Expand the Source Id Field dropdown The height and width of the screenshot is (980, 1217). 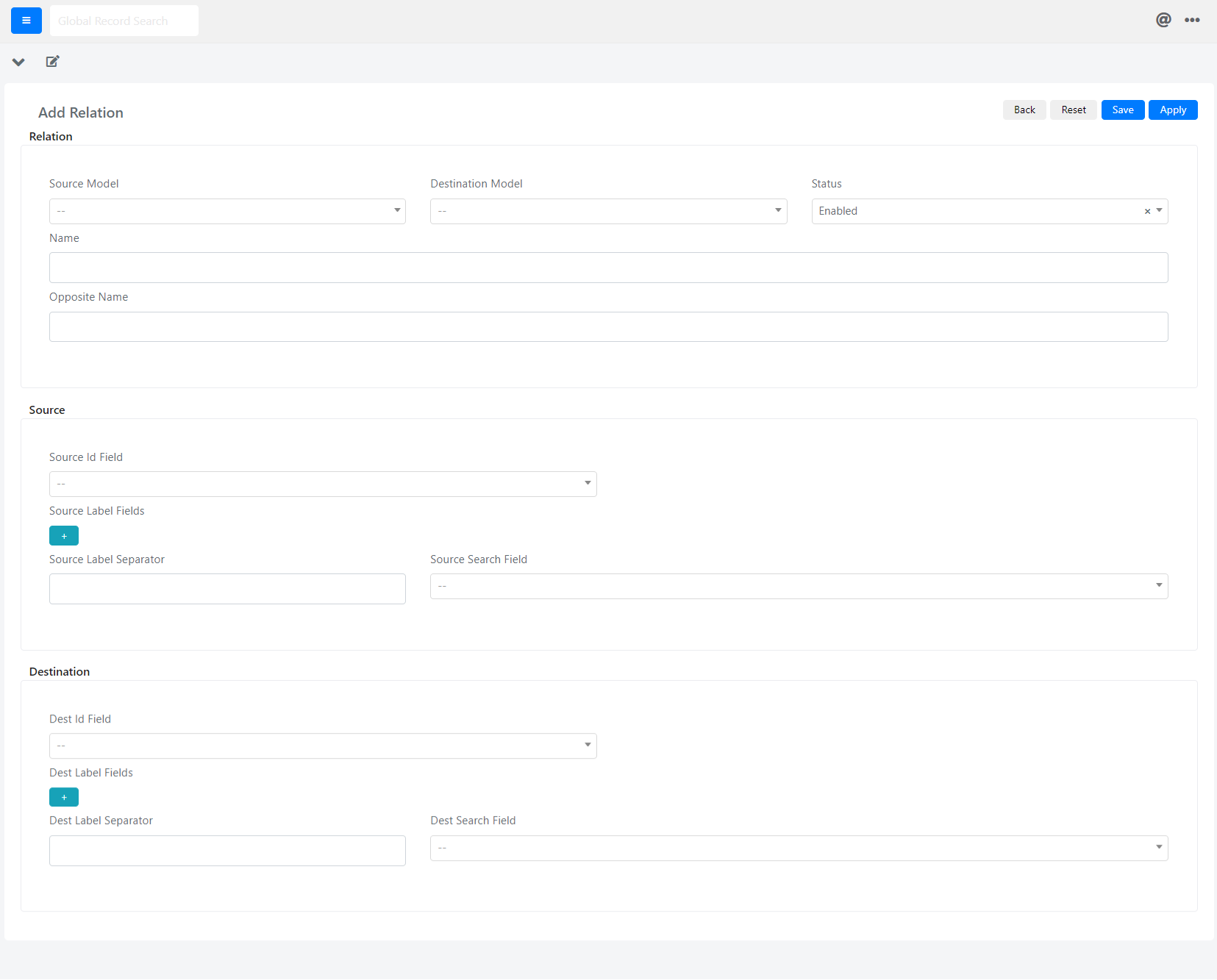323,484
